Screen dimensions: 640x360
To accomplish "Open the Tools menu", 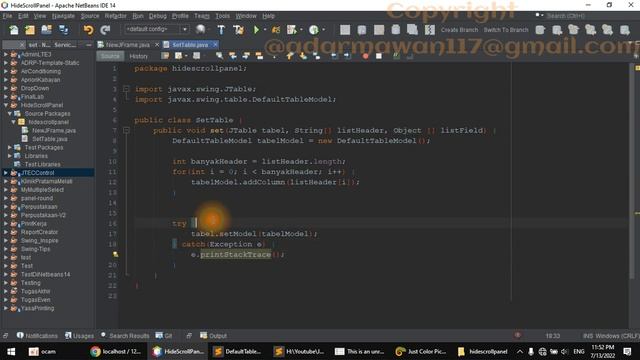I will 222,16.
